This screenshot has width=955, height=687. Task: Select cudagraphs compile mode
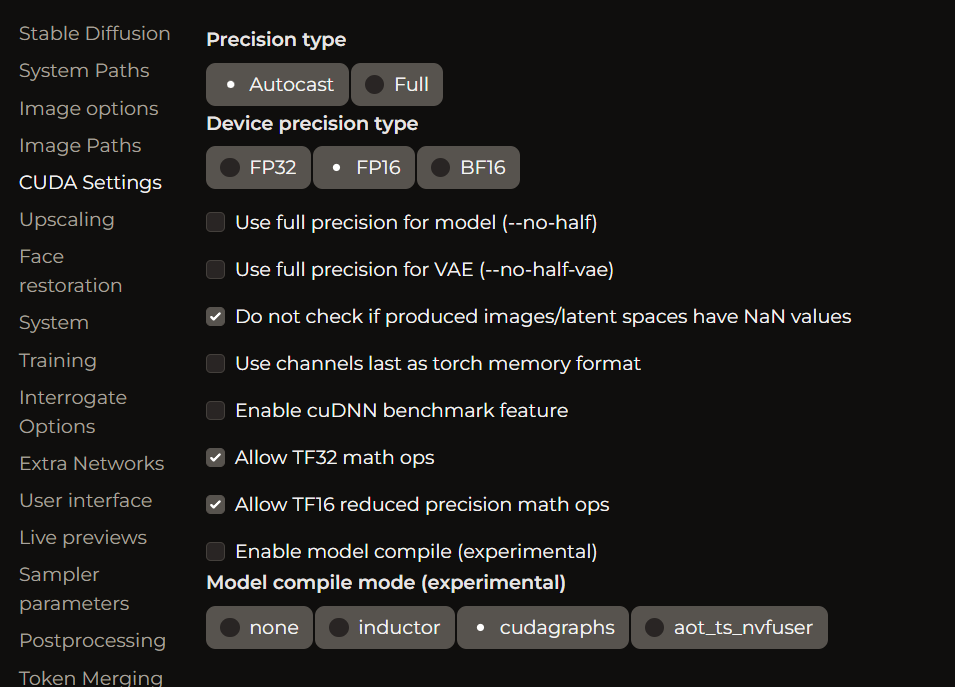(542, 627)
